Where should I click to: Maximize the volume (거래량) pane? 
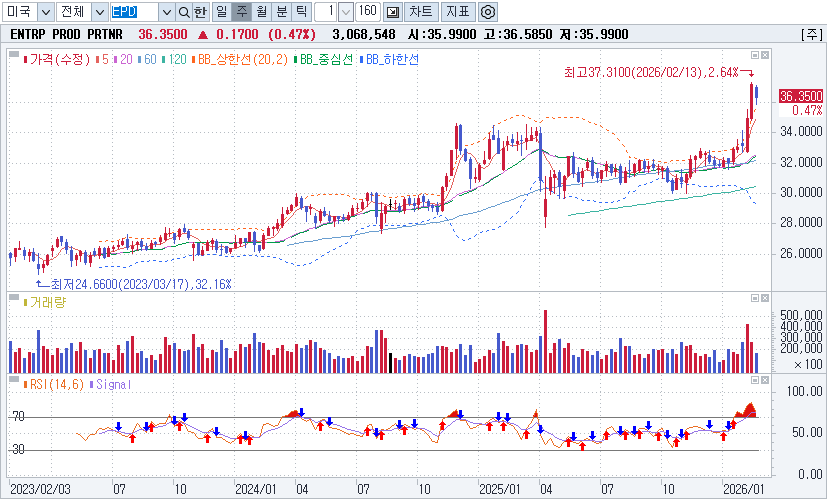pyautogui.click(x=754, y=298)
